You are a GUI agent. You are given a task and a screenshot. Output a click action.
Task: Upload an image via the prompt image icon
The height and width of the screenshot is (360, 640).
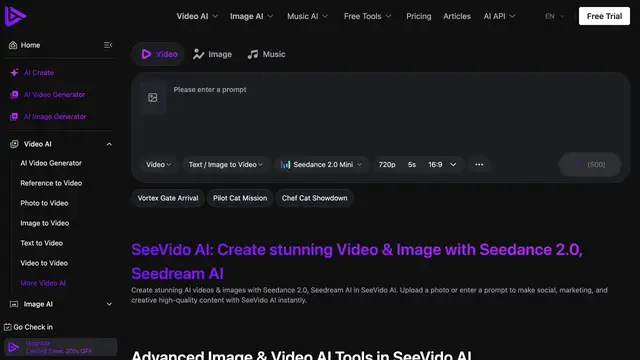pyautogui.click(x=153, y=98)
